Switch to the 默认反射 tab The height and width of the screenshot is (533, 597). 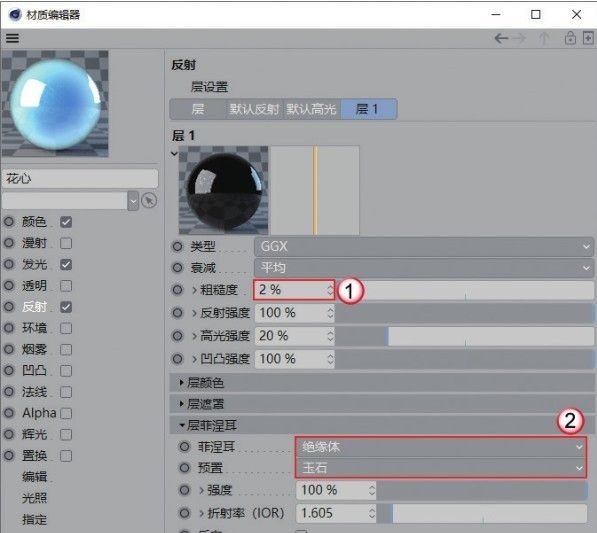254,109
